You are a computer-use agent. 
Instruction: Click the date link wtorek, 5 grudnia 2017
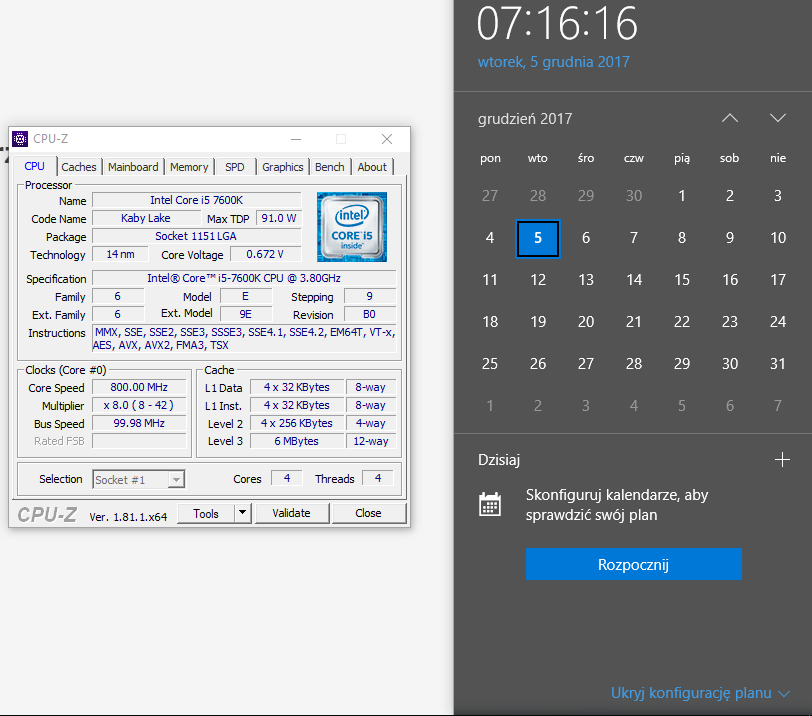click(553, 62)
